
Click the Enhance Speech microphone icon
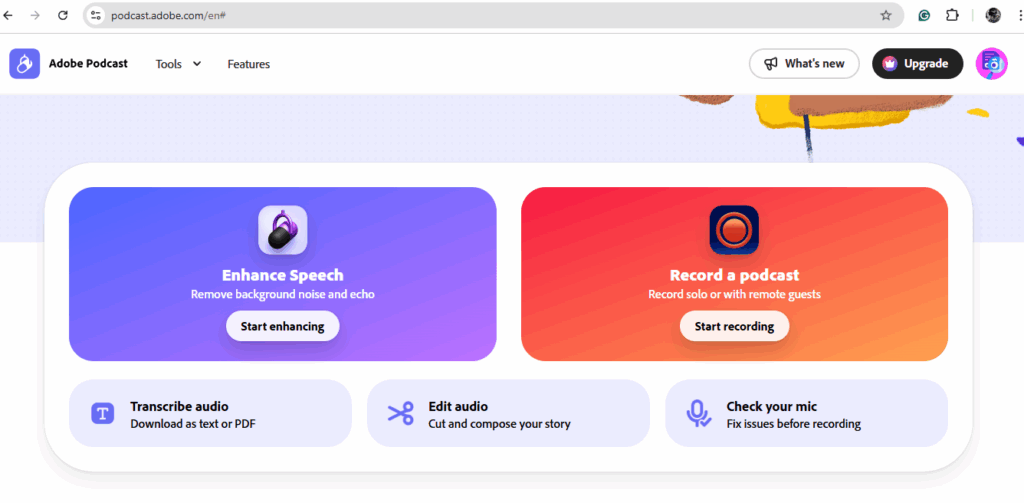point(283,230)
